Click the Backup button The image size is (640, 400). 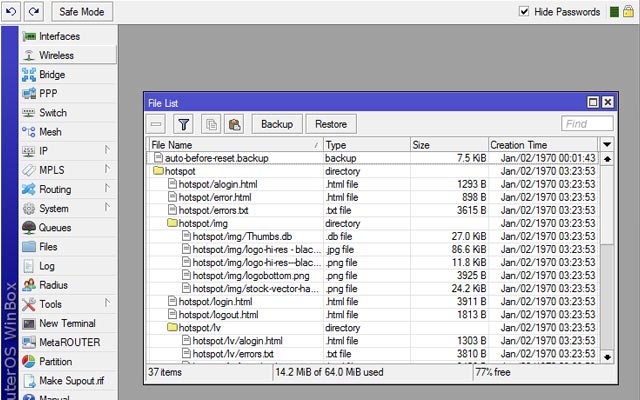click(277, 124)
